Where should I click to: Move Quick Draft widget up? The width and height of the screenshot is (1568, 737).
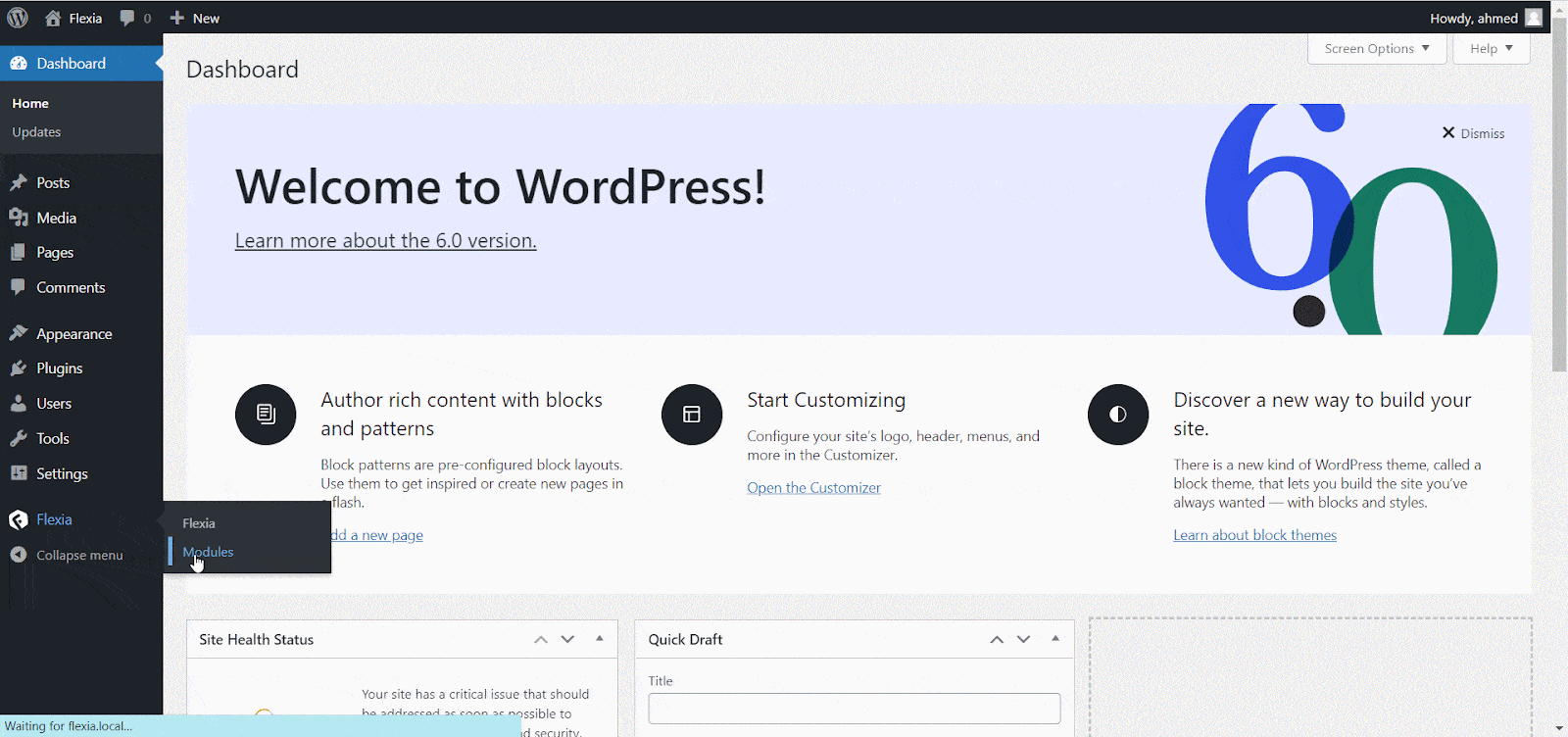point(997,639)
